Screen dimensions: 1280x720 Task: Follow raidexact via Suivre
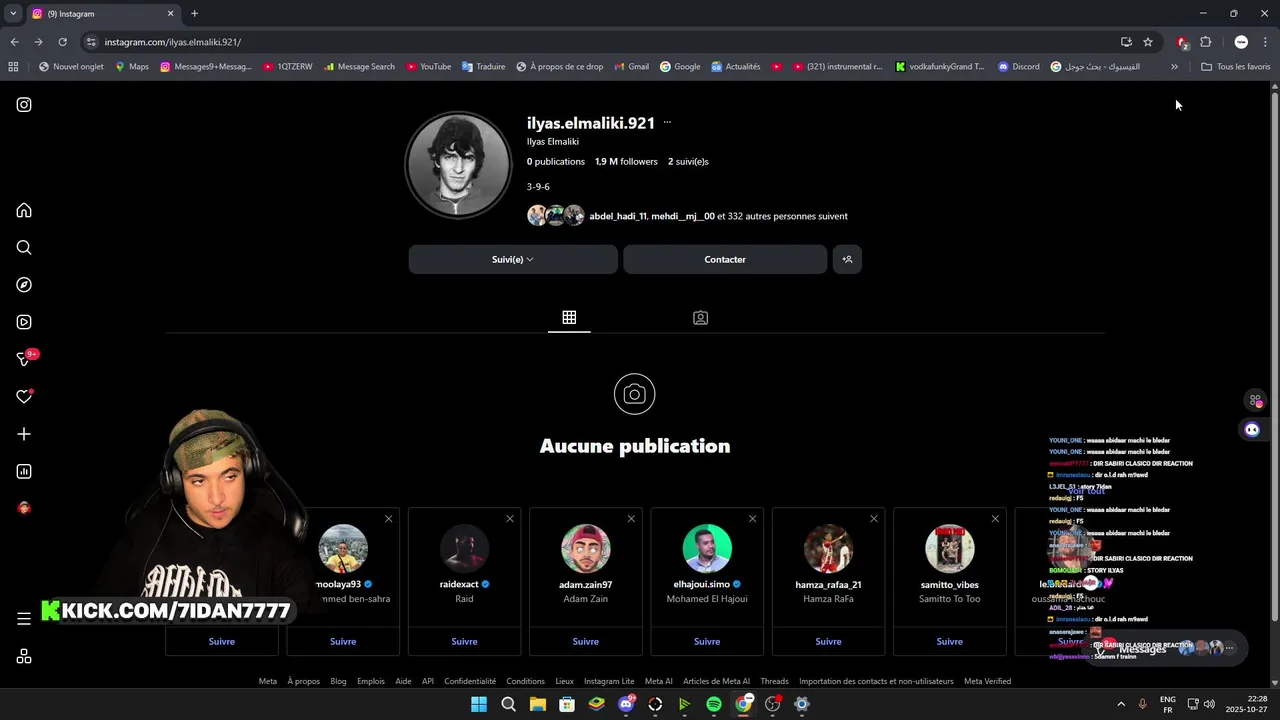(464, 641)
